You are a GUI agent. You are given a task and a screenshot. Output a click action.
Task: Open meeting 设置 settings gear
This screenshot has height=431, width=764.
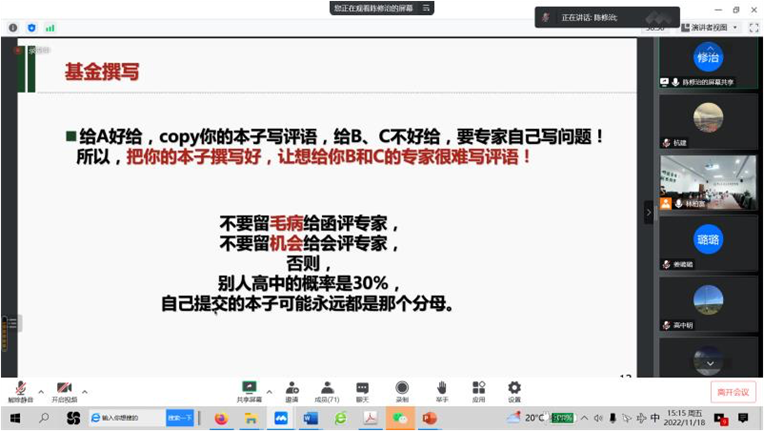[x=514, y=390]
